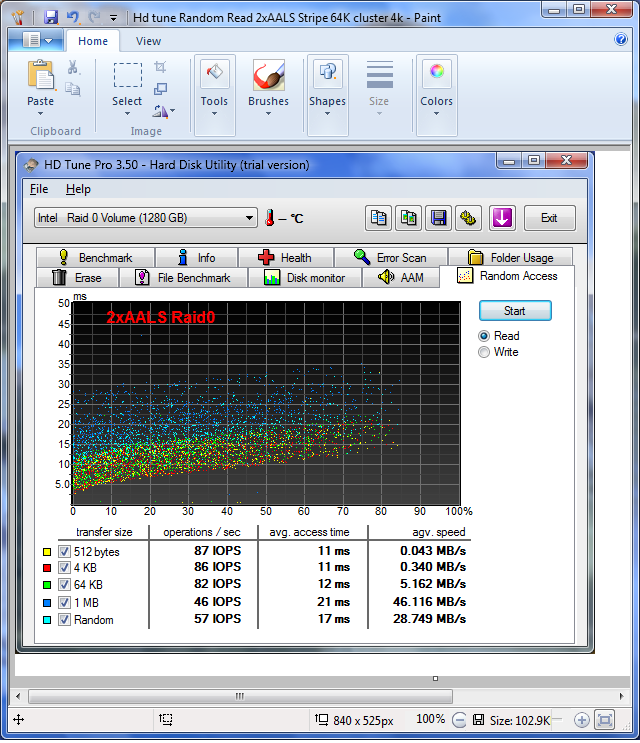Click the Paint horizontal scrollbar thumb

coord(240,696)
